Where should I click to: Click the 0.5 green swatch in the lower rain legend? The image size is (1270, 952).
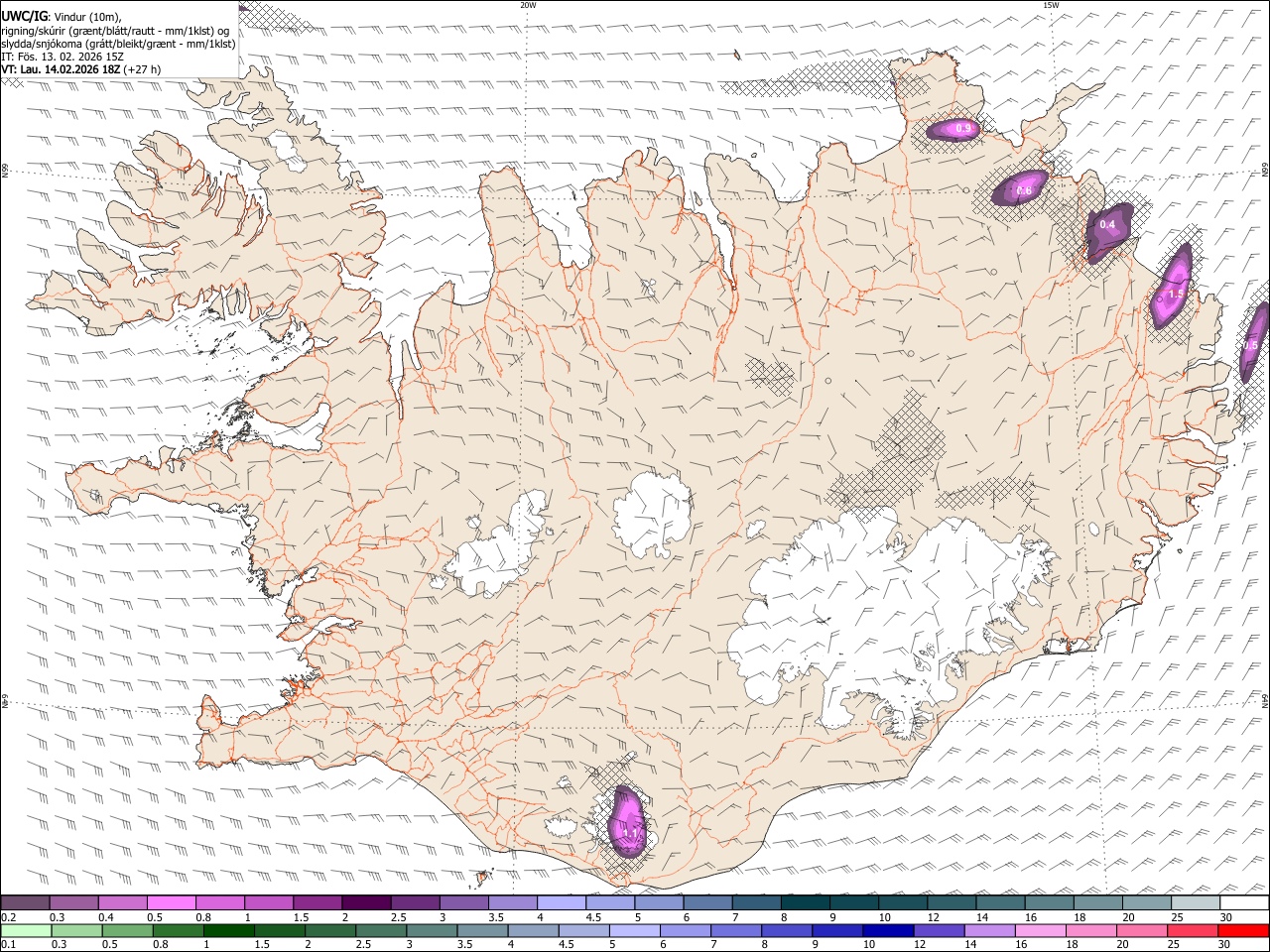click(127, 930)
